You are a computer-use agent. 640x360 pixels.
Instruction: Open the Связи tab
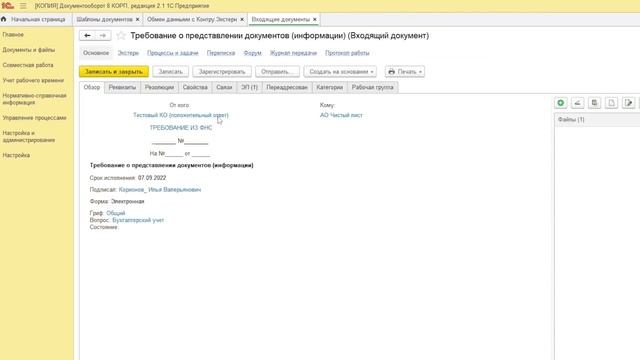(224, 87)
